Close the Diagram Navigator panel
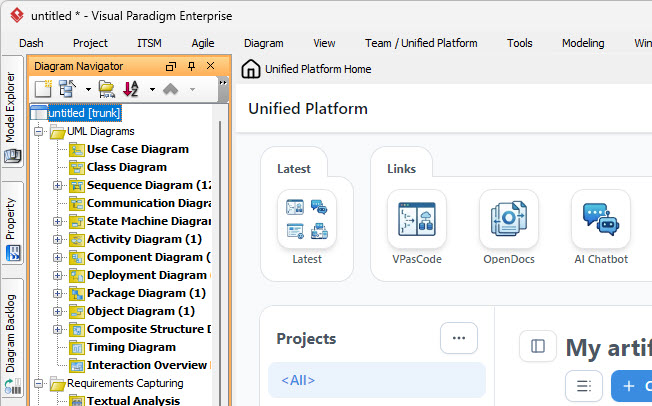This screenshot has height=406, width=652. tap(210, 66)
